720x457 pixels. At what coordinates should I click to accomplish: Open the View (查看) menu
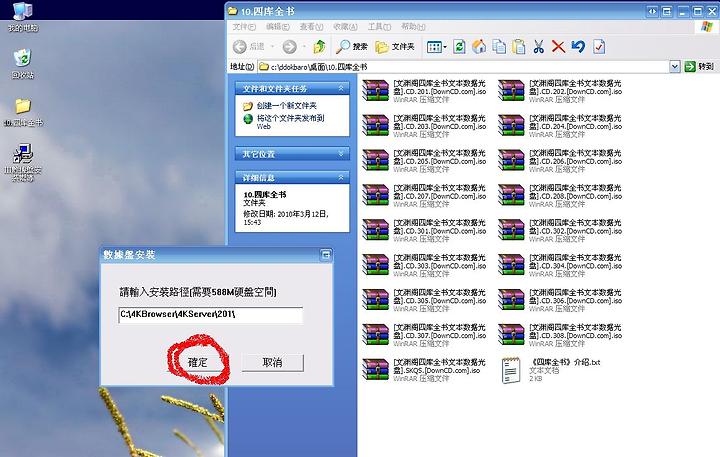point(311,27)
